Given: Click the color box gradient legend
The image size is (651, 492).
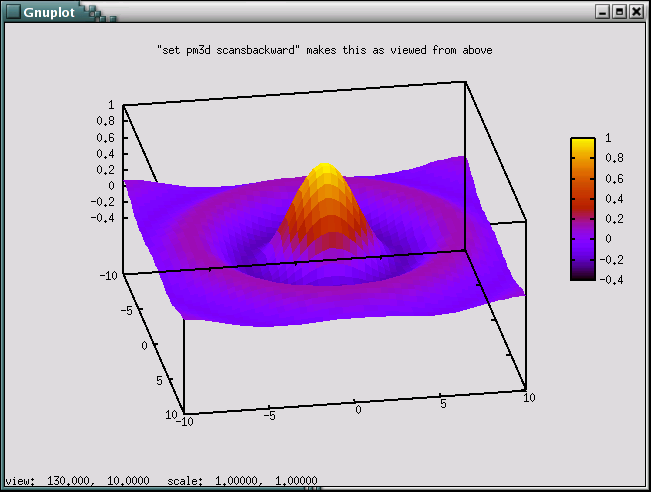Looking at the screenshot, I should click(583, 209).
